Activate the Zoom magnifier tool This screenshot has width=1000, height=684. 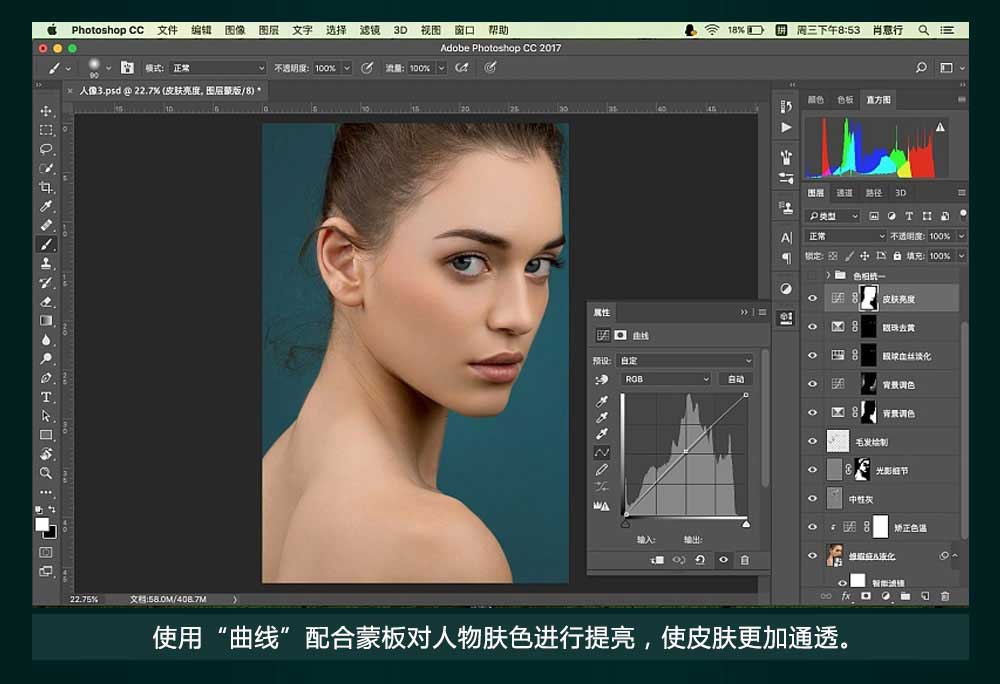[x=46, y=473]
